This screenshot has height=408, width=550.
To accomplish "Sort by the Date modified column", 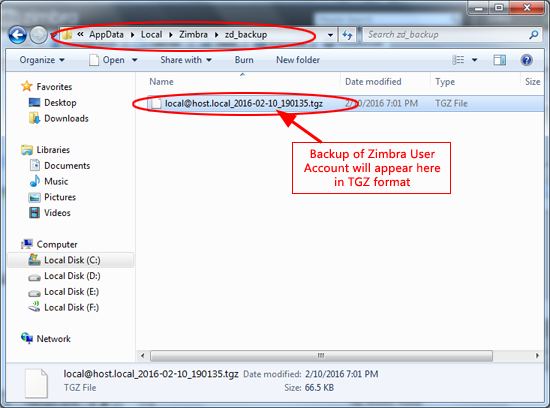I will tap(373, 82).
